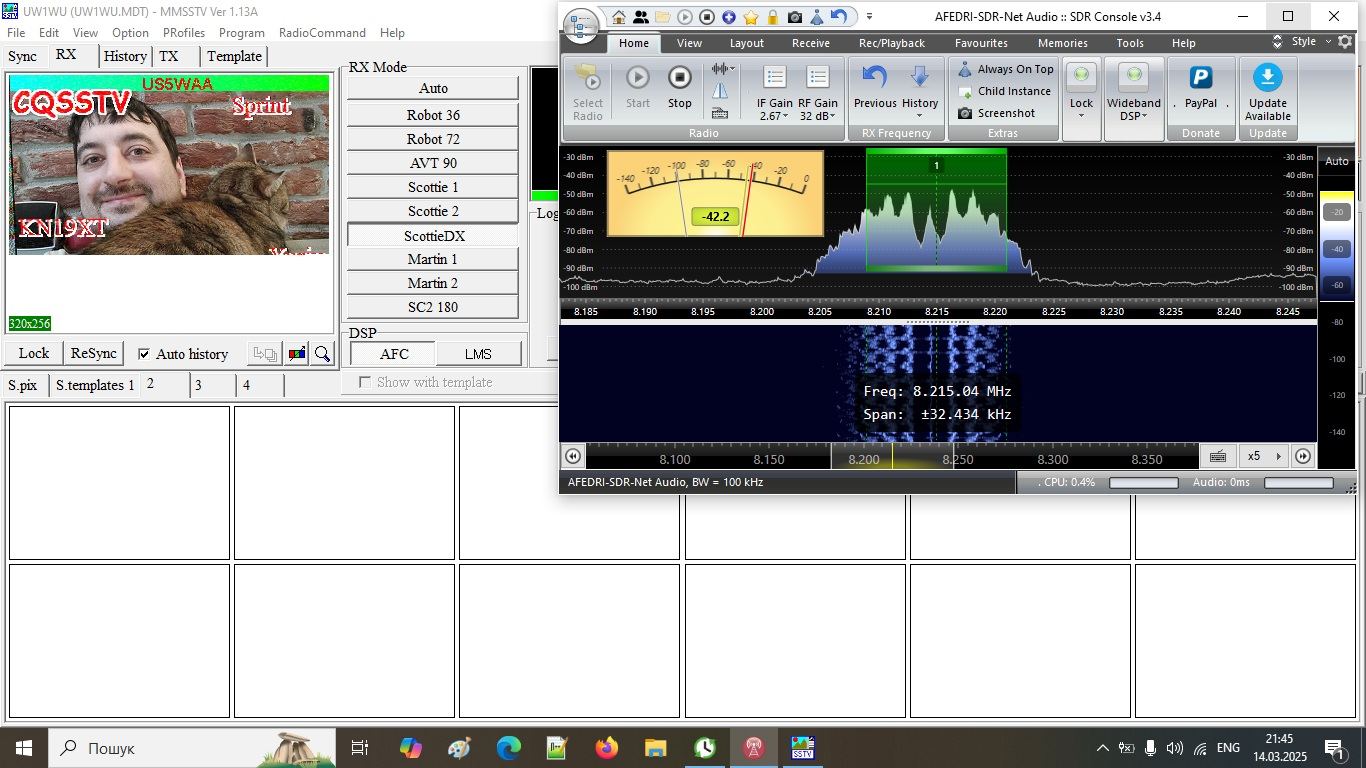Click the magnifier icon beside Auto history
1366x768 pixels.
tap(322, 354)
